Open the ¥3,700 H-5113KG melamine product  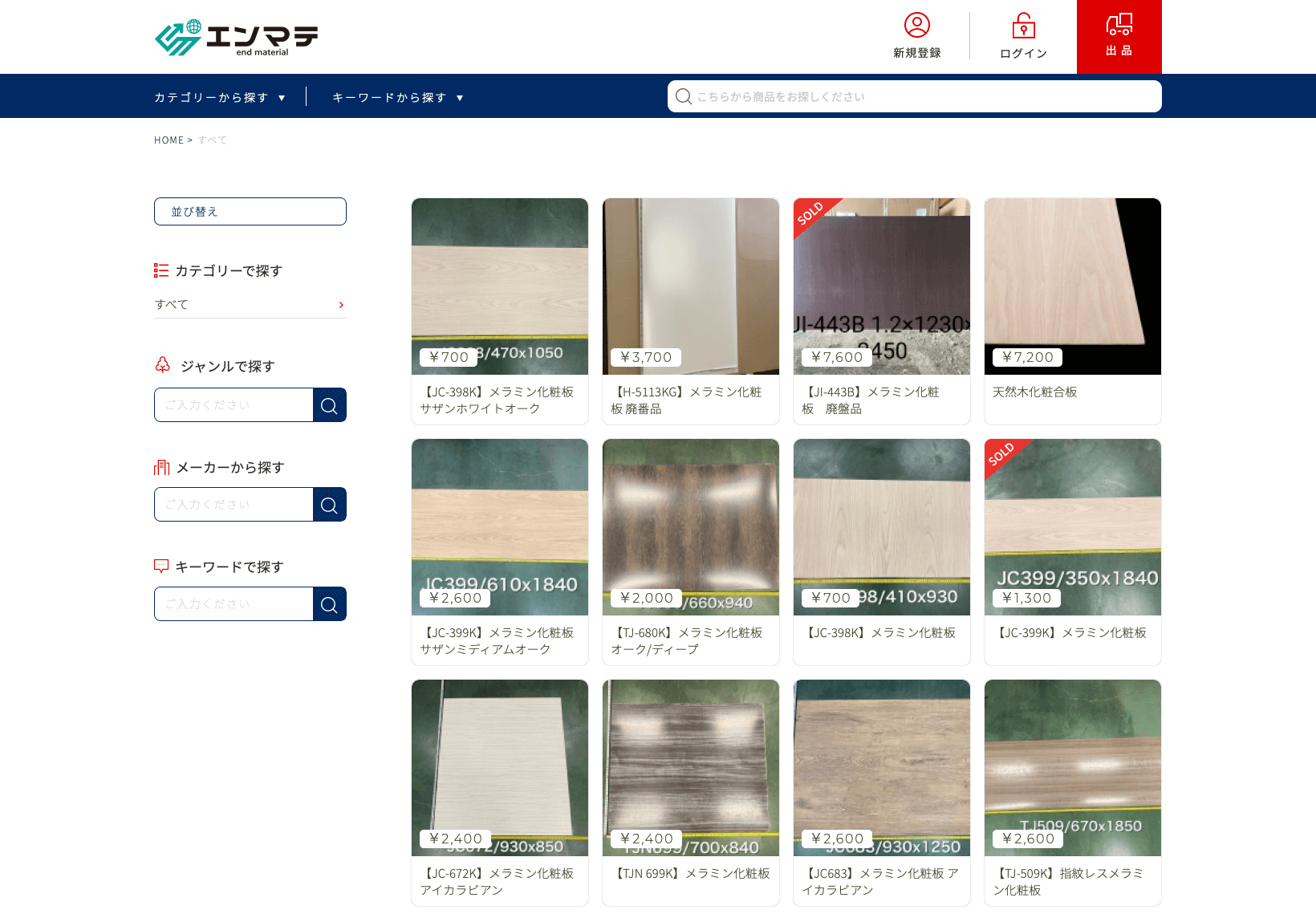click(x=690, y=311)
